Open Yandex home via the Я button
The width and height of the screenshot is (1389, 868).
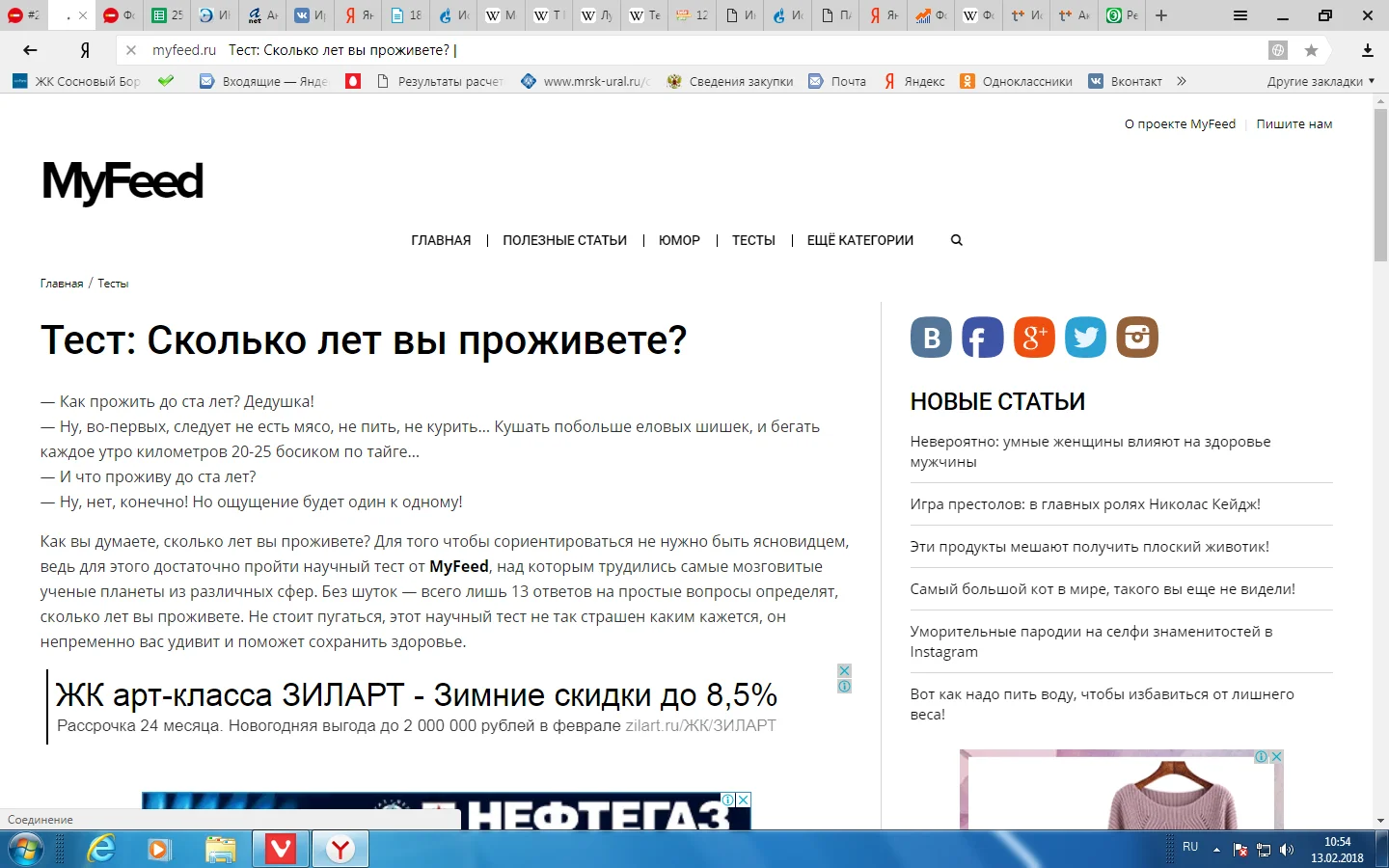tap(85, 50)
